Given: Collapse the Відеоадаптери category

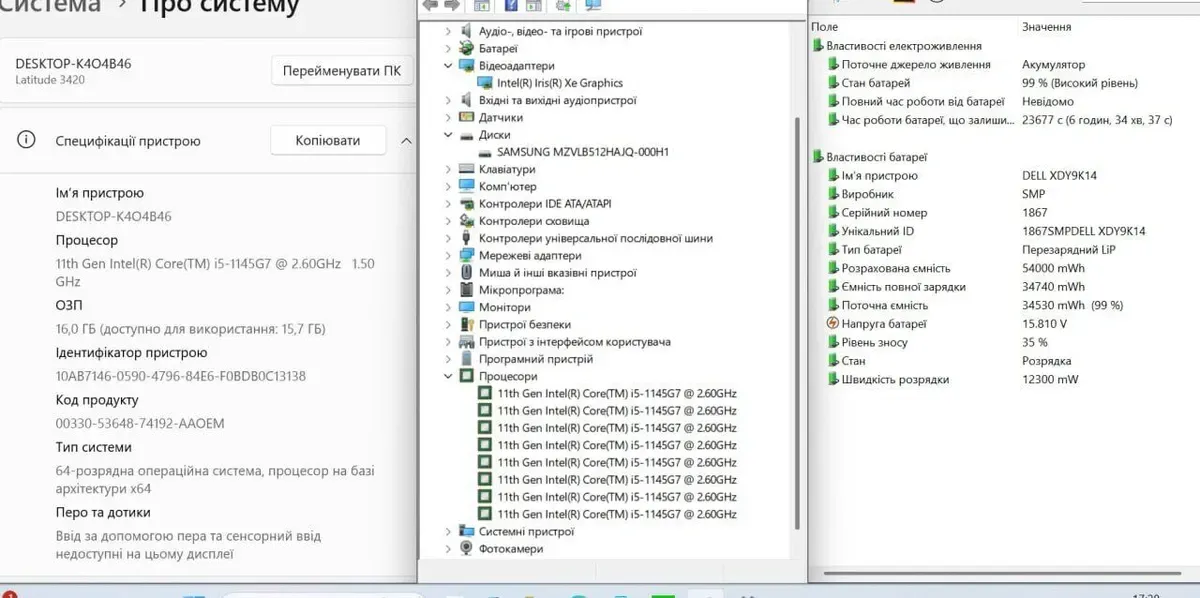Looking at the screenshot, I should 448,66.
